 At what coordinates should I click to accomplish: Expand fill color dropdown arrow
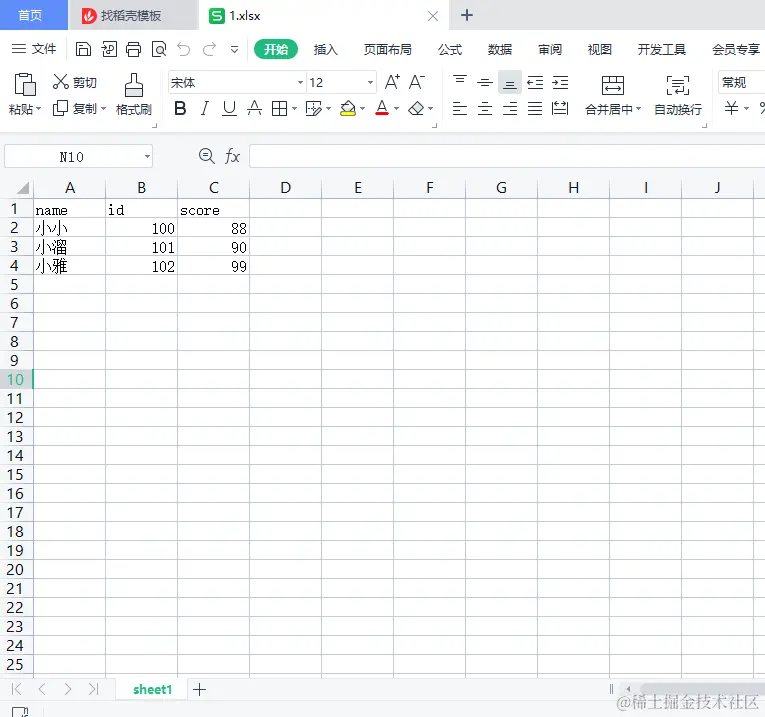(x=362, y=109)
